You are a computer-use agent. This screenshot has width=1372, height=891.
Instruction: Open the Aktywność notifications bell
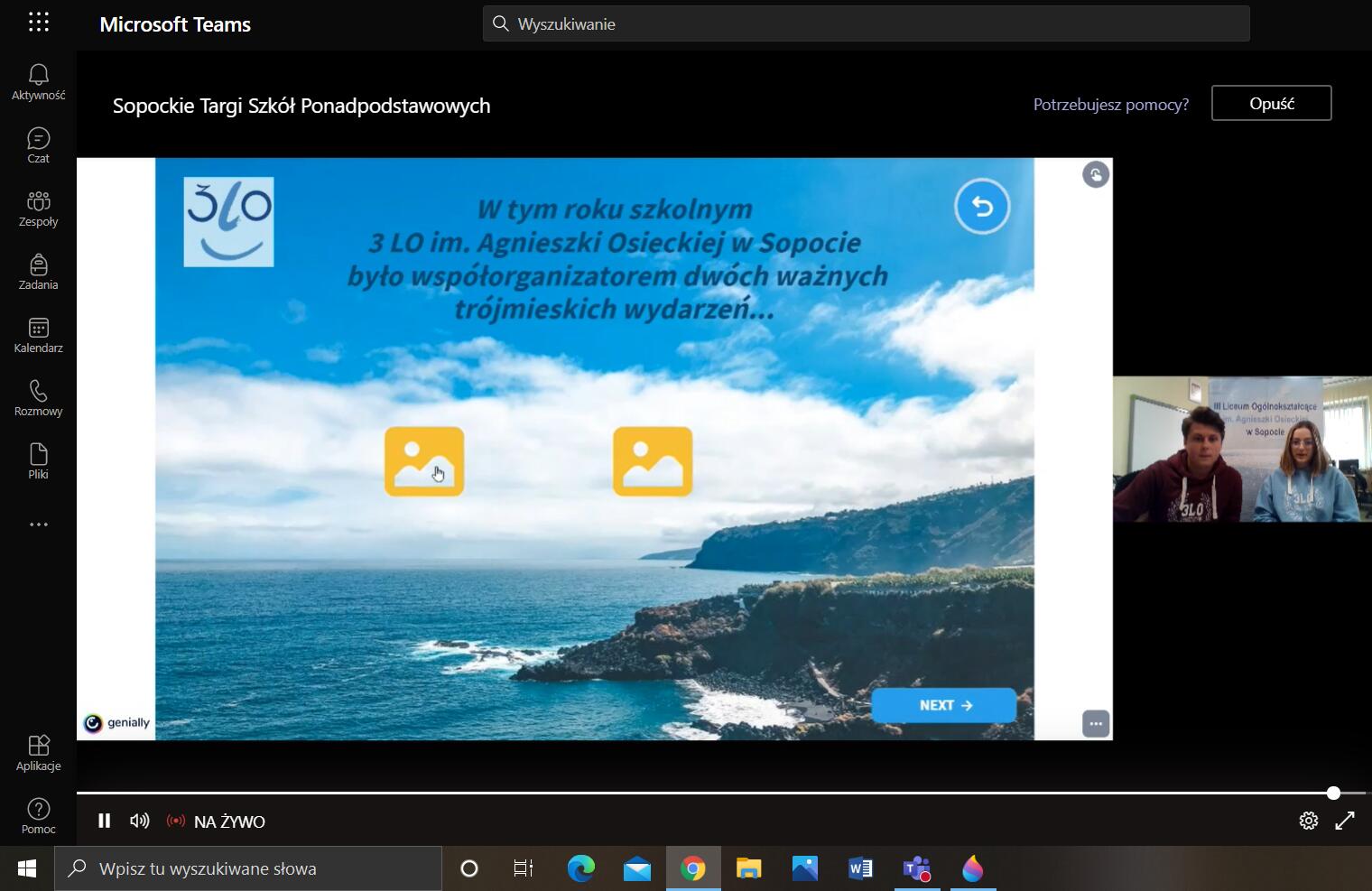tap(38, 81)
